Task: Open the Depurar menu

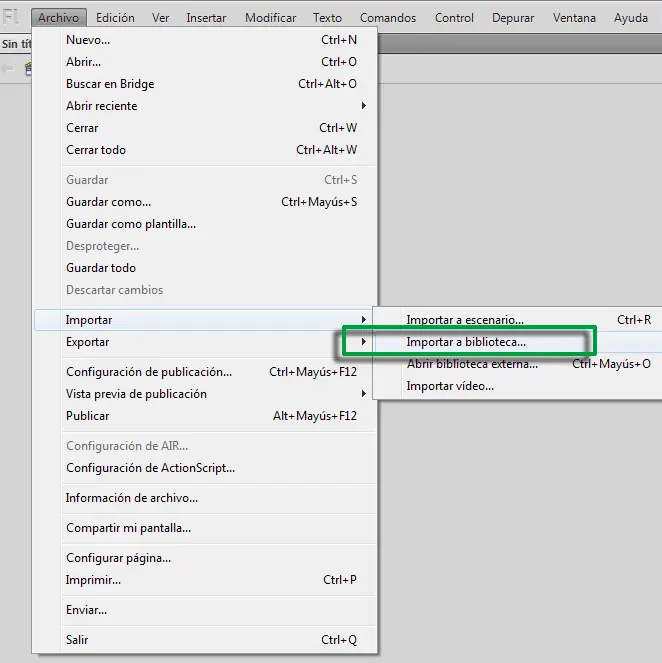Action: [x=513, y=18]
